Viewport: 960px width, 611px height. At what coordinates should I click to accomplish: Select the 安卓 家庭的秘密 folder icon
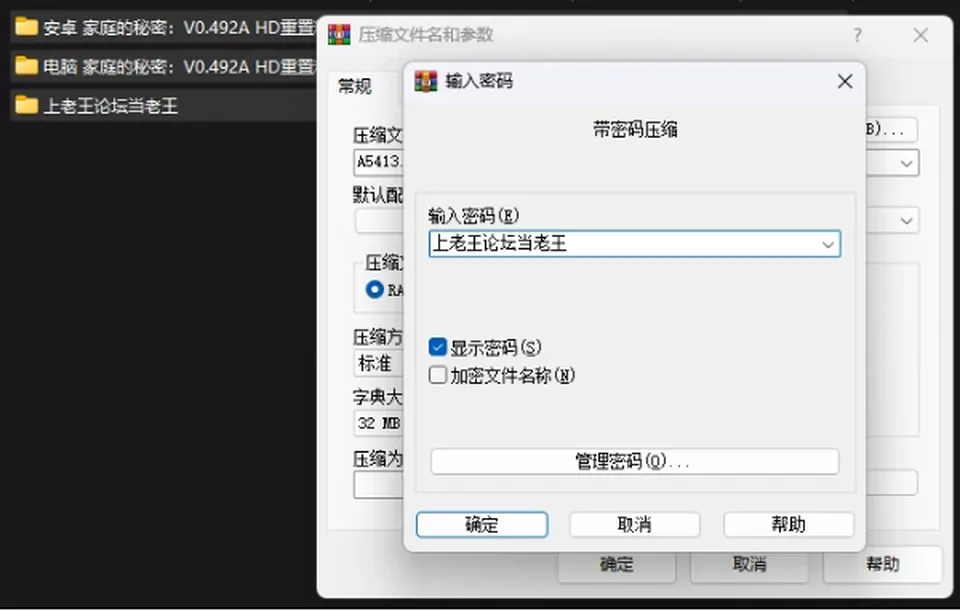tap(26, 27)
